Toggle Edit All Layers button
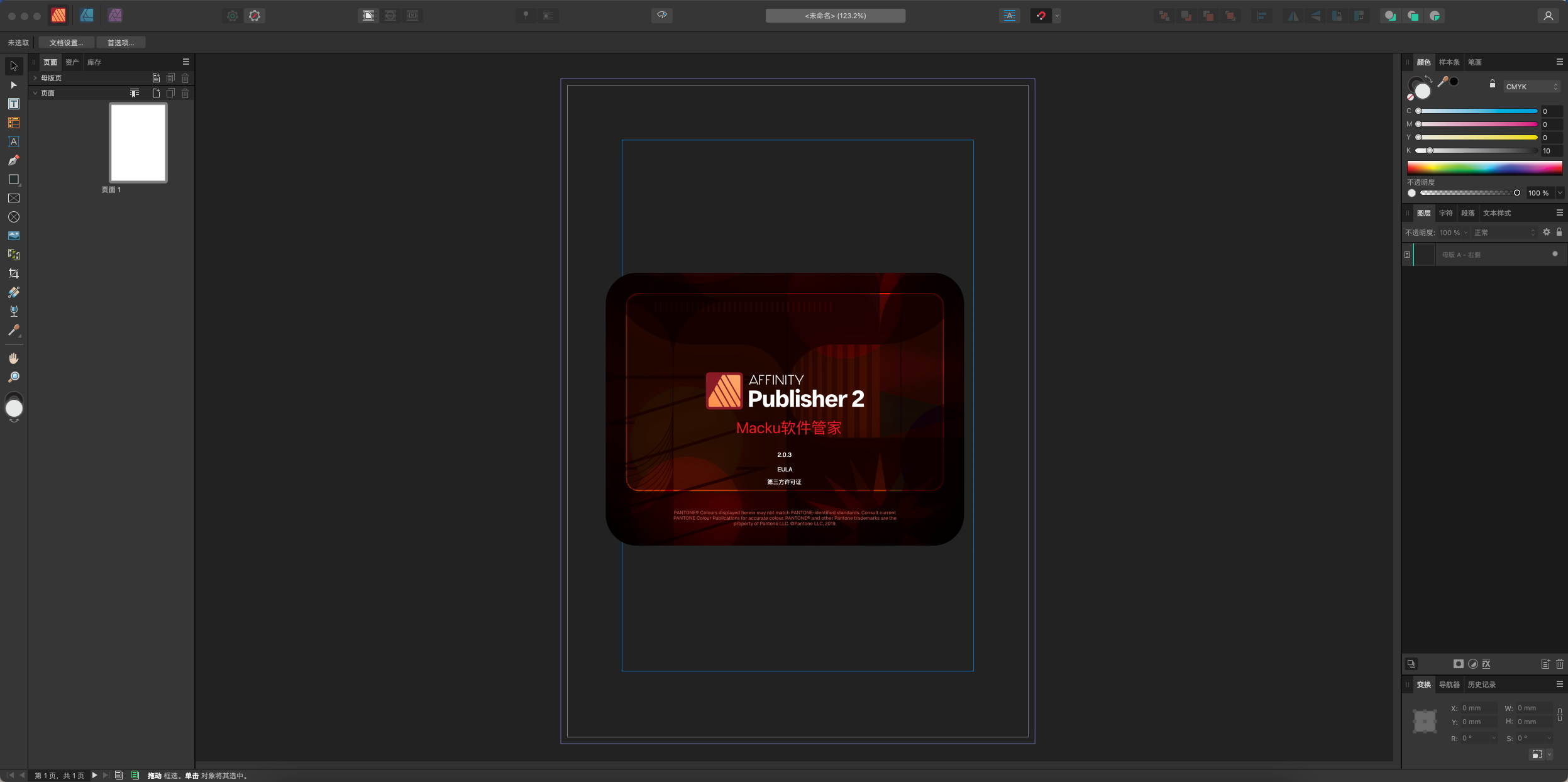This screenshot has height=782, width=1568. (x=1411, y=664)
